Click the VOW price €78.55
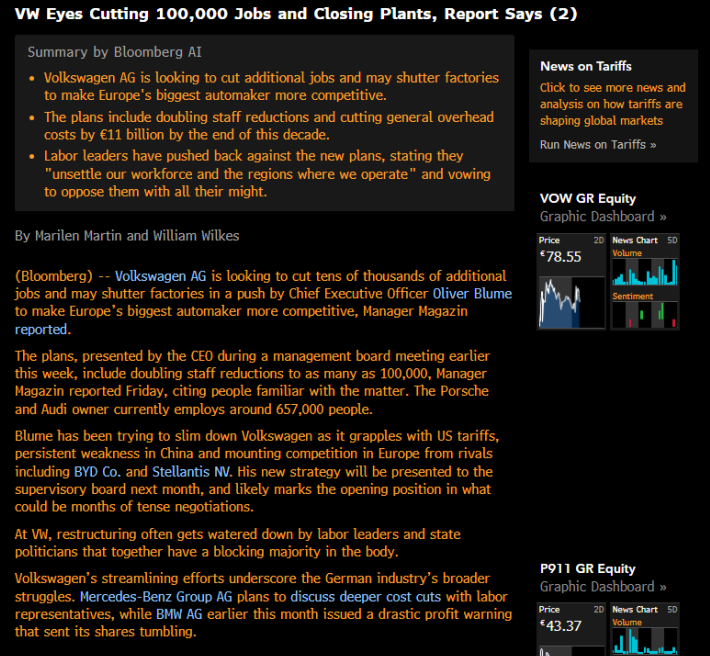The image size is (710, 656). 561,257
